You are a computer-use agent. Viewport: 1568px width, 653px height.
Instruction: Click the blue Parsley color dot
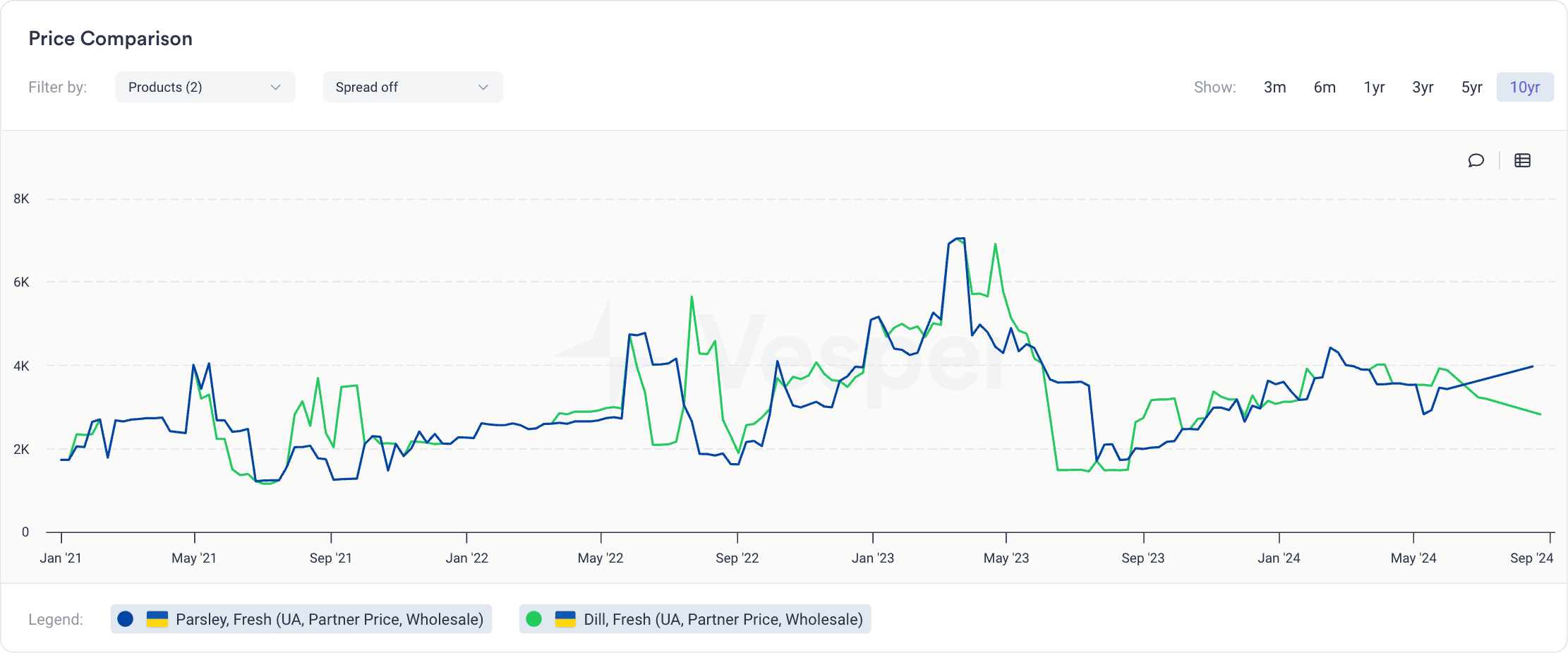pos(126,619)
